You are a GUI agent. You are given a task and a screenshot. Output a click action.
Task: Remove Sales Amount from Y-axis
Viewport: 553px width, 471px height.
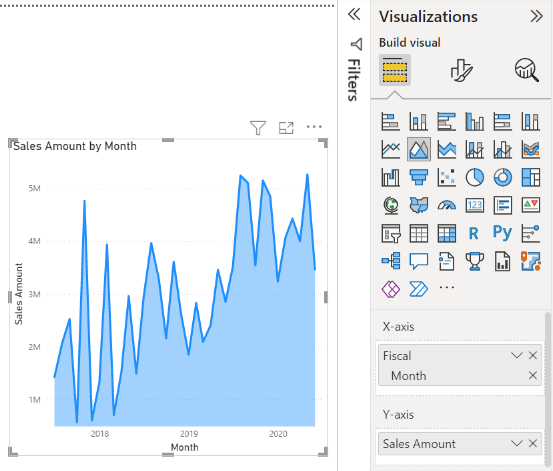pyautogui.click(x=533, y=443)
